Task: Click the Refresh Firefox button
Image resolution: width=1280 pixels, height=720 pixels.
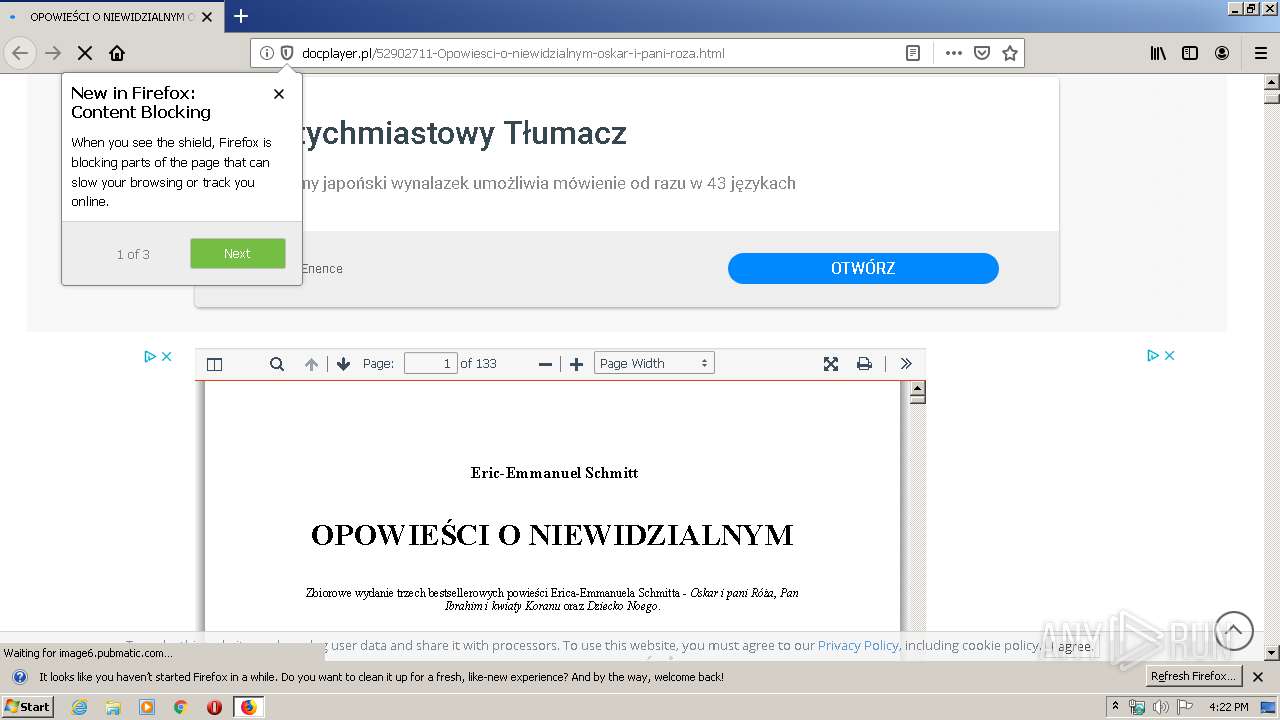Action: point(1194,677)
